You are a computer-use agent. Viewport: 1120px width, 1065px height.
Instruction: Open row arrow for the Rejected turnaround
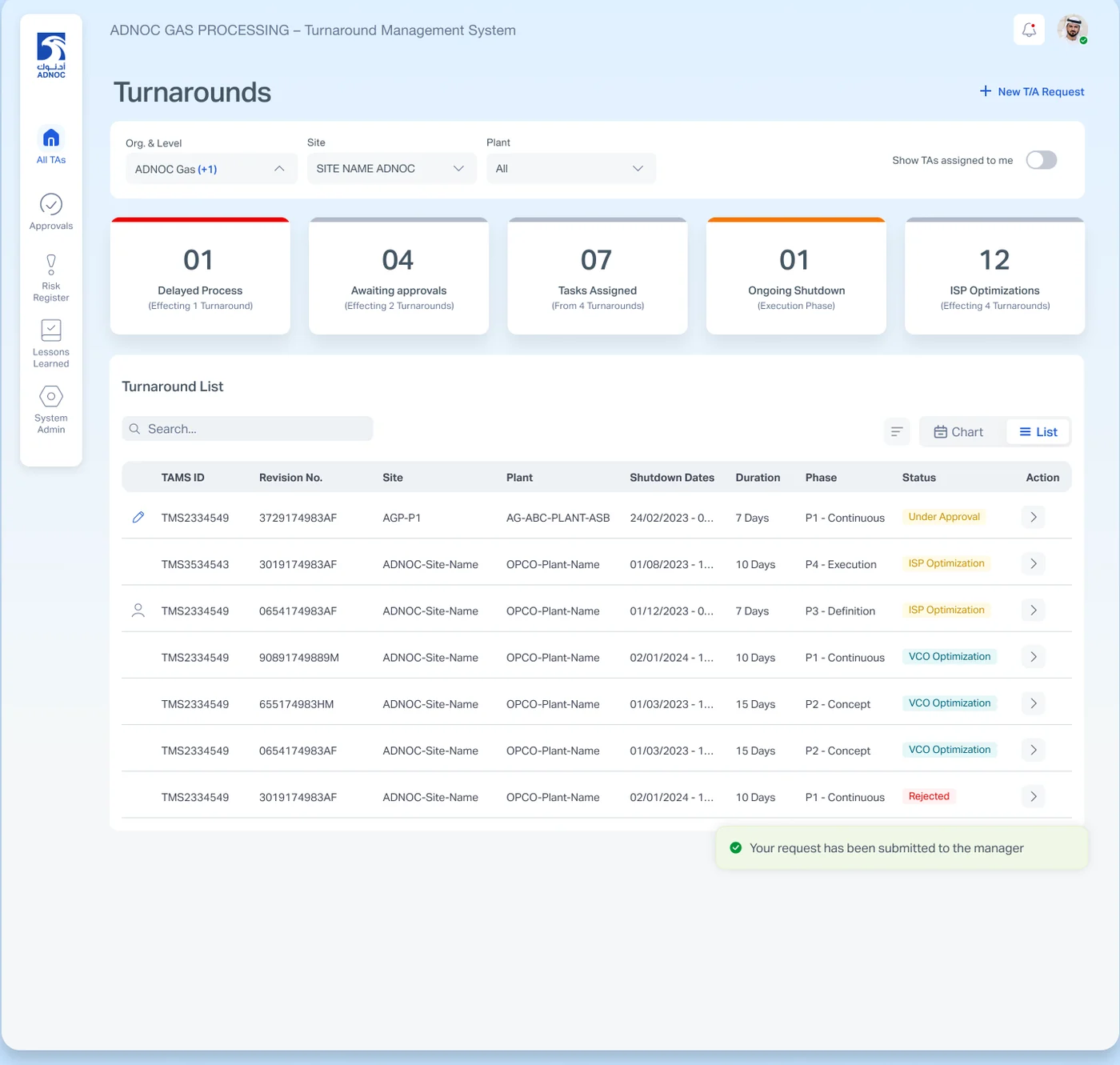[1033, 797]
